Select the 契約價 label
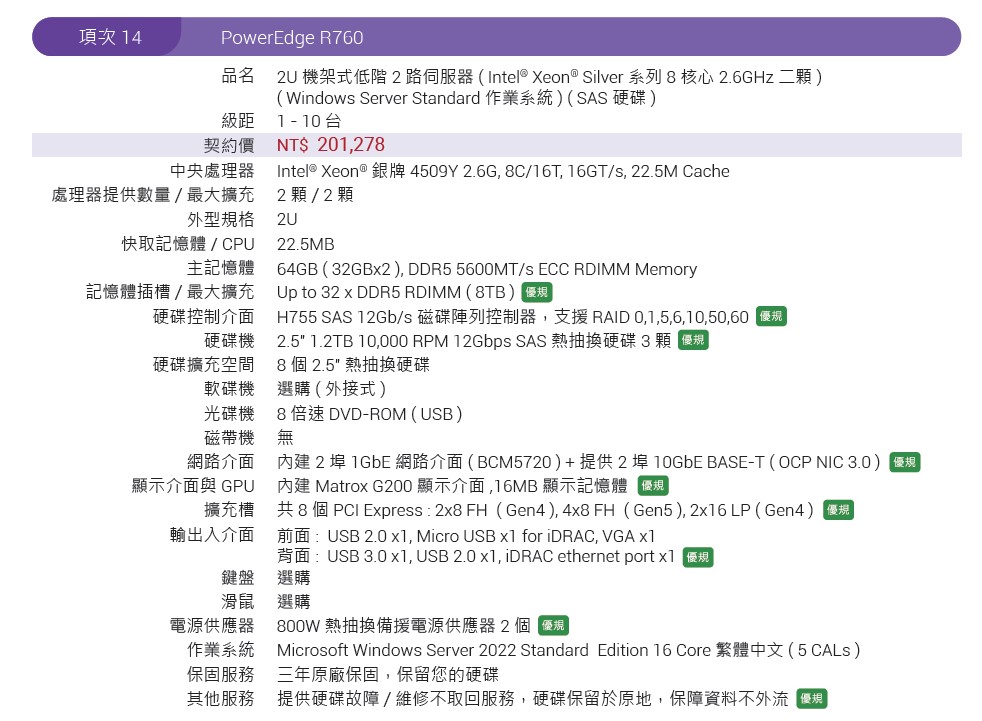The image size is (982, 721). pos(229,145)
